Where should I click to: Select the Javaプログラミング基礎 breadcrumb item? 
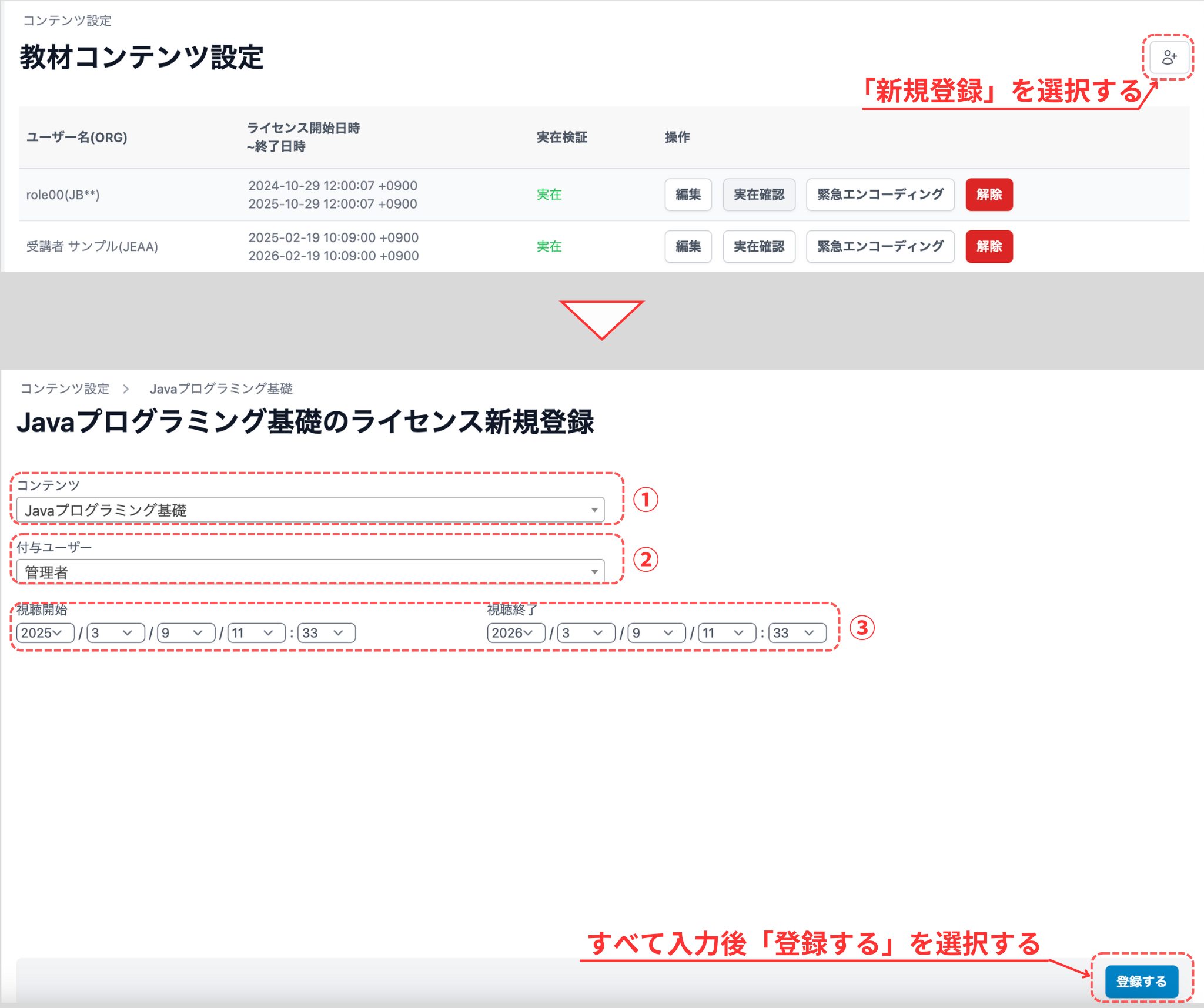222,388
